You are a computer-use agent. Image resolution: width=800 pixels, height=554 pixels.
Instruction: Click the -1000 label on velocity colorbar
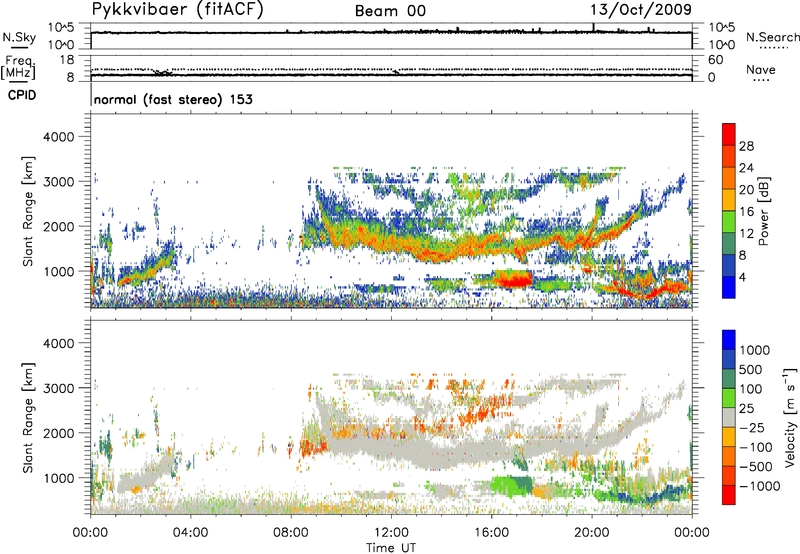[760, 486]
